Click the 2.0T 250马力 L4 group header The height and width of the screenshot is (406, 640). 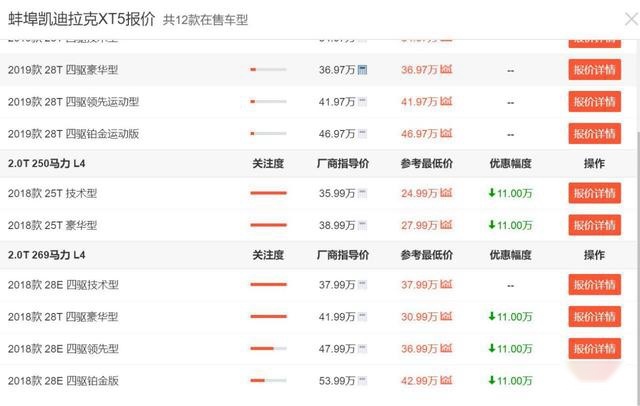47,164
